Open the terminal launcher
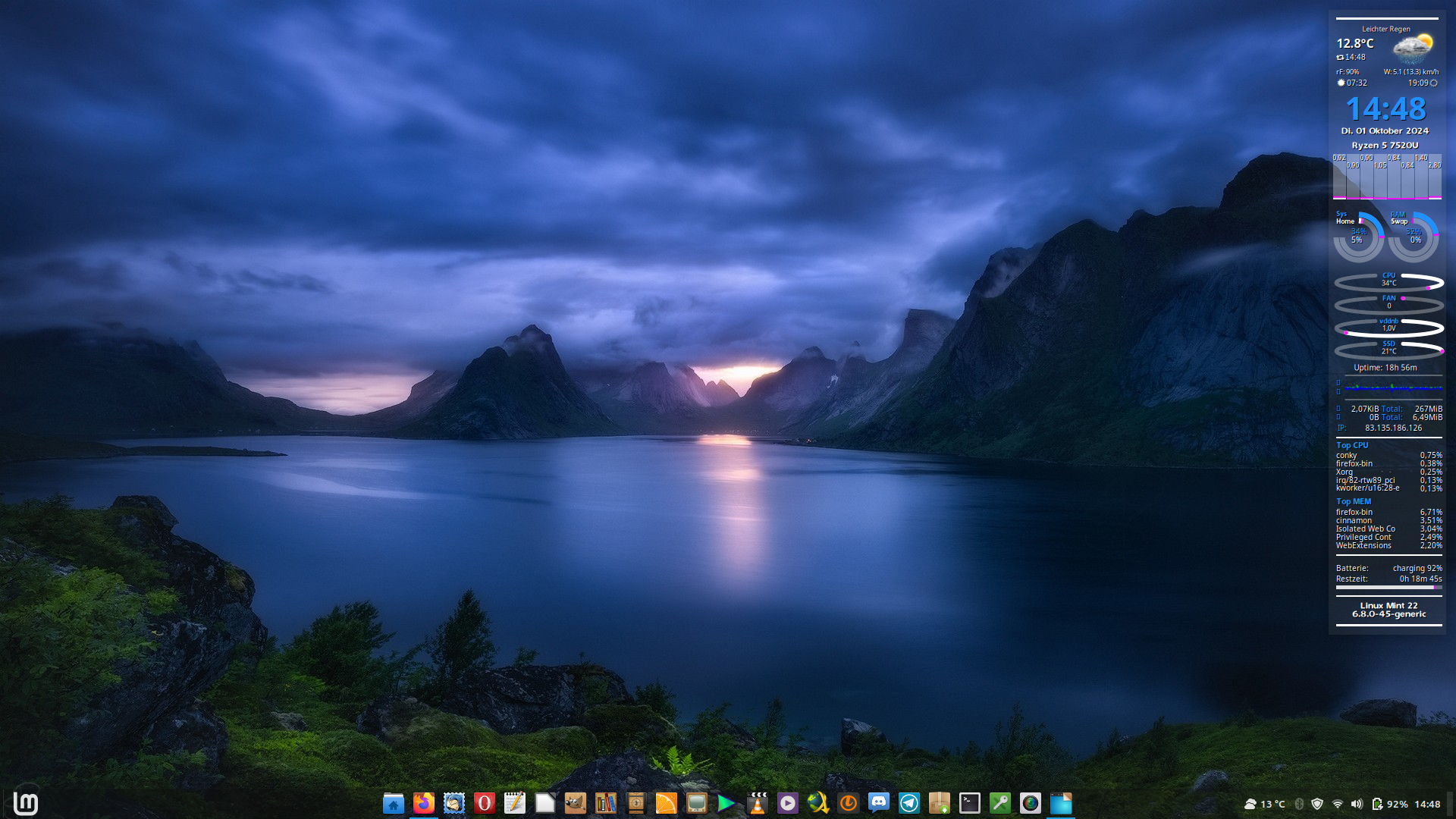Viewport: 1456px width, 819px height. (969, 803)
